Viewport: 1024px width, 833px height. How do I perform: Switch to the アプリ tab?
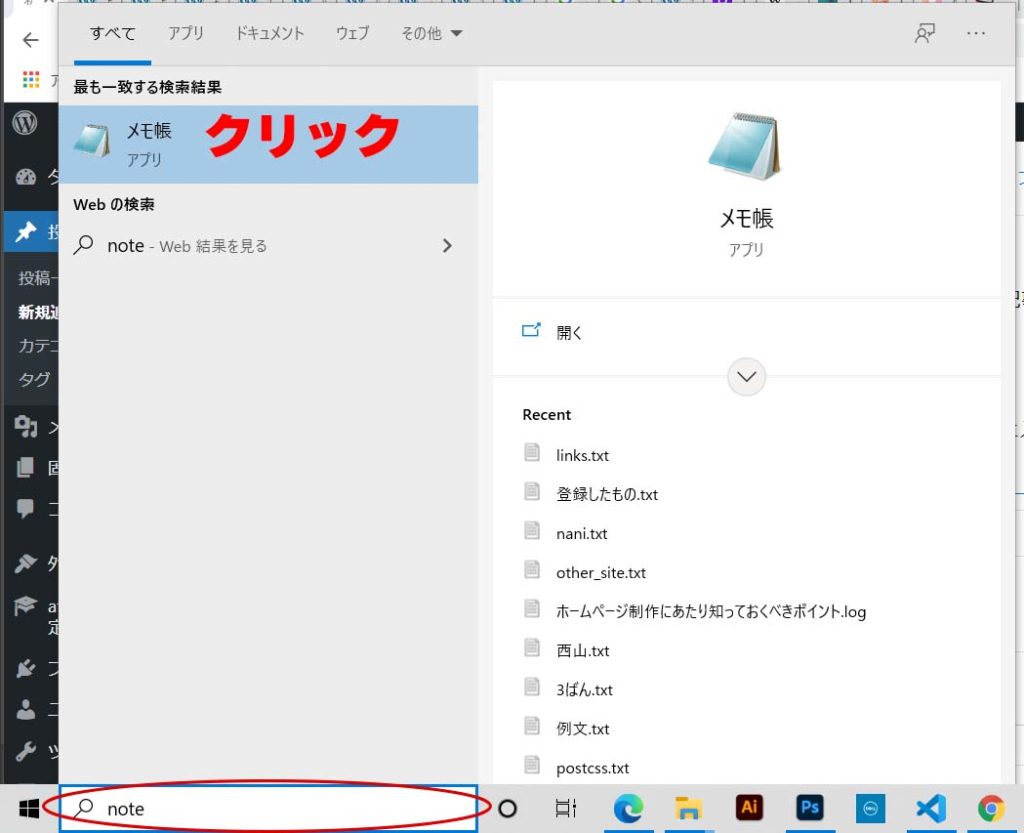(185, 33)
